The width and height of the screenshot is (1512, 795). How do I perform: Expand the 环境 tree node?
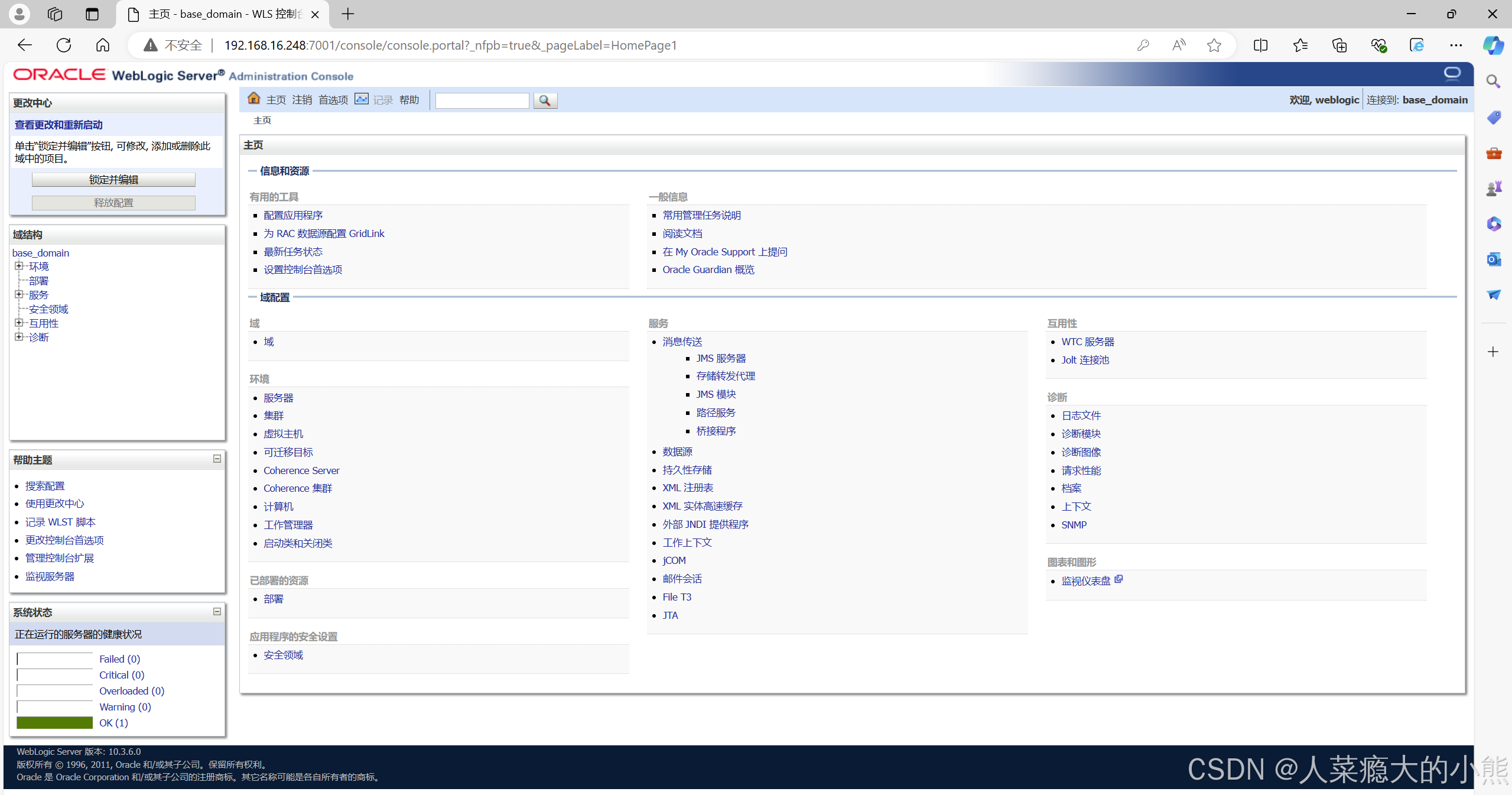point(19,266)
